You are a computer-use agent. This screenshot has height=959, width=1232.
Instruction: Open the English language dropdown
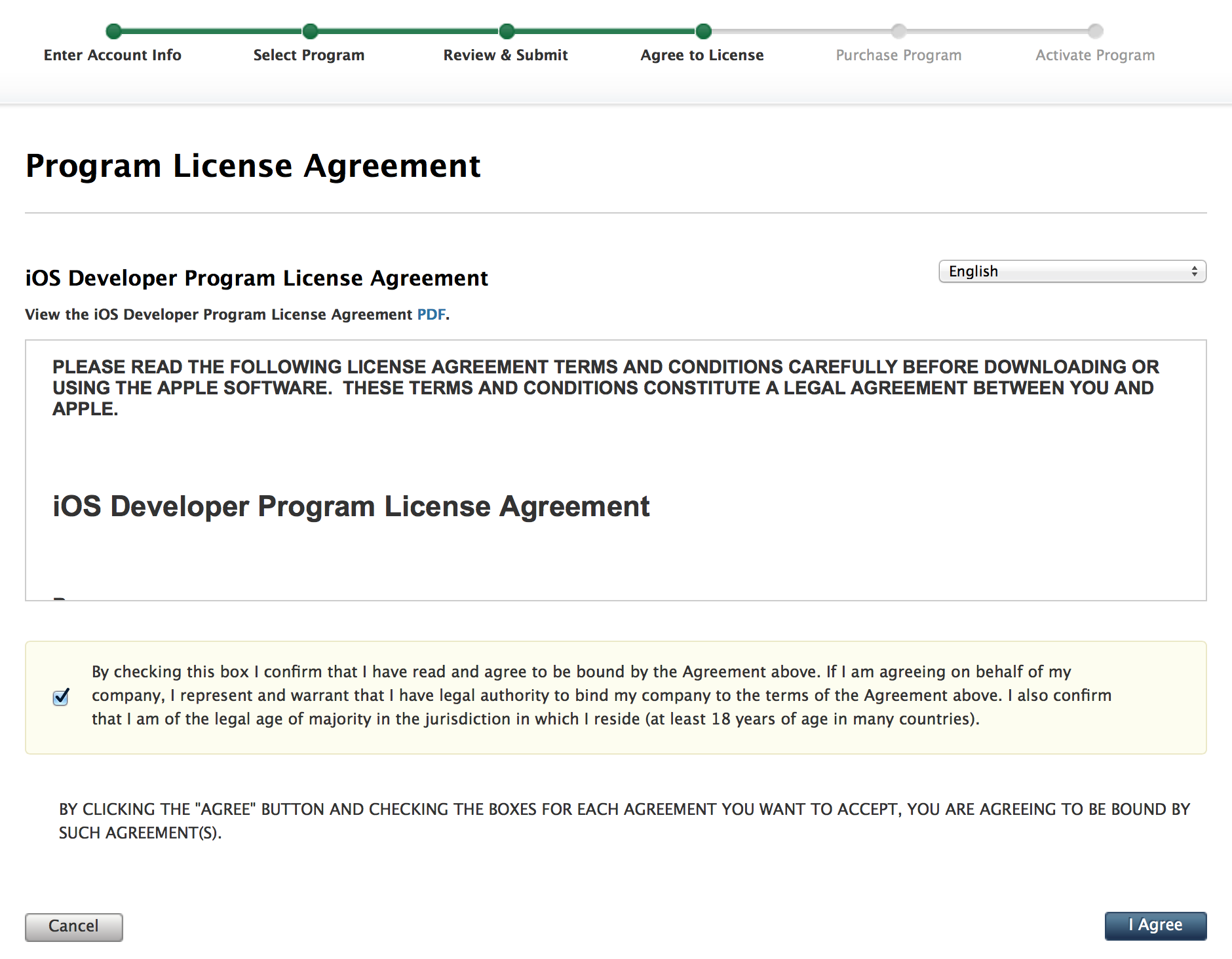[1072, 271]
